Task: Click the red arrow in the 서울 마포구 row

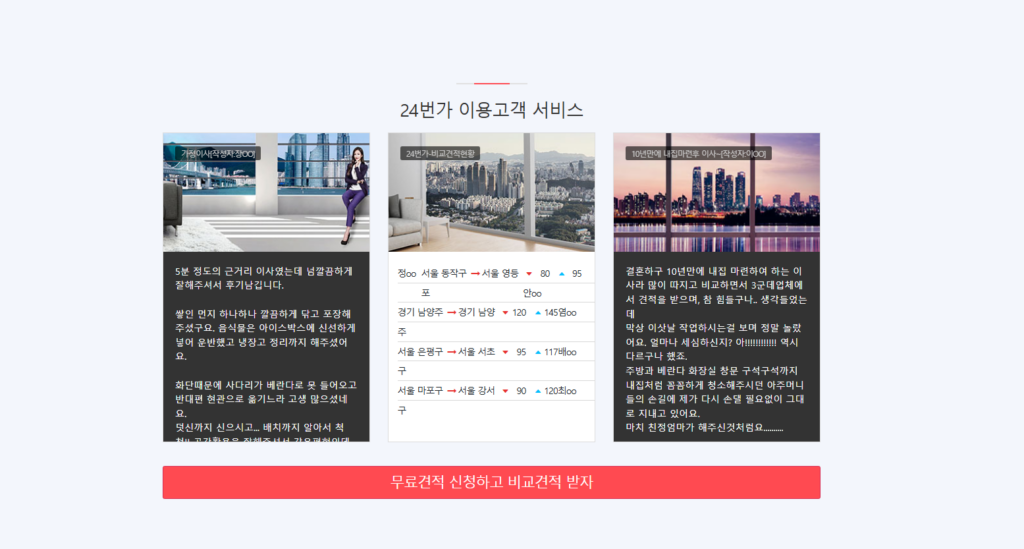Action: (452, 391)
